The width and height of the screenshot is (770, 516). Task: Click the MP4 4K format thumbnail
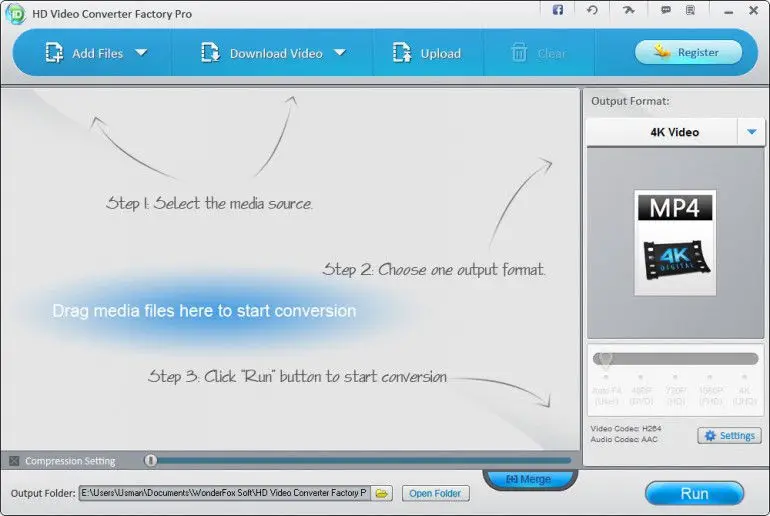(x=675, y=243)
